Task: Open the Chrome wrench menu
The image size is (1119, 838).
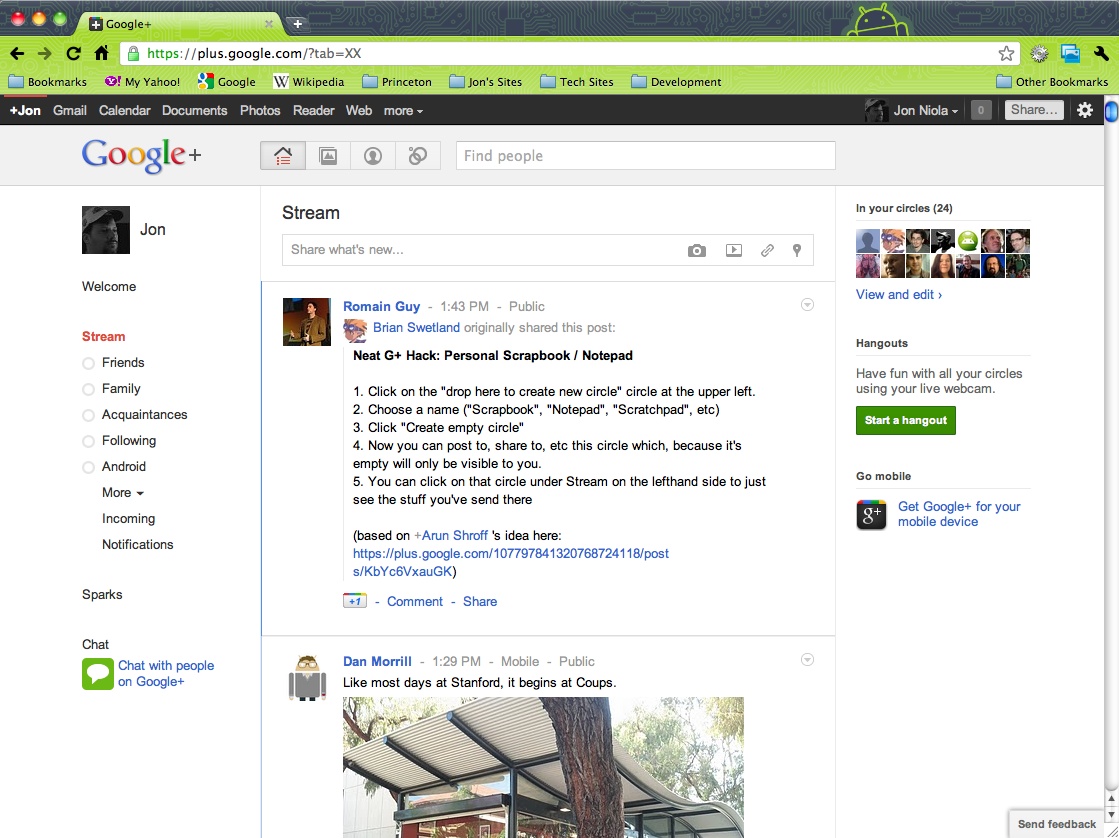Action: (1100, 54)
